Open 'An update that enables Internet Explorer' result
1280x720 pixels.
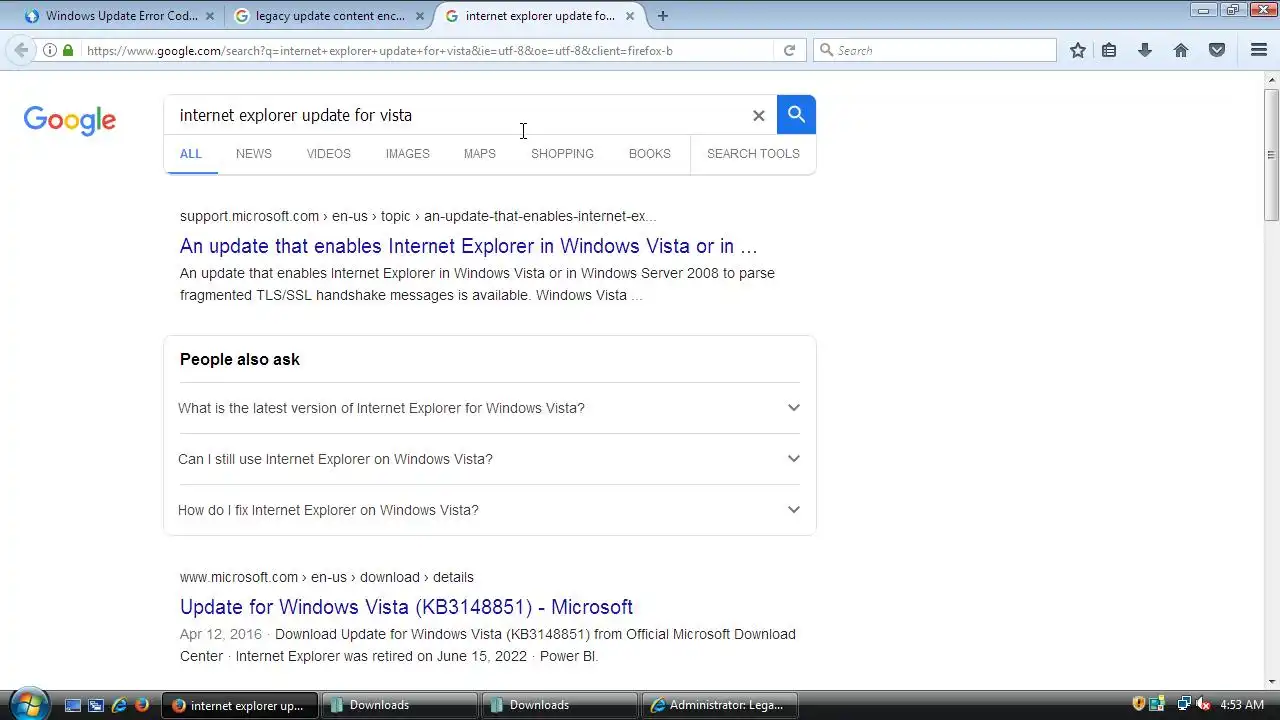(x=468, y=246)
